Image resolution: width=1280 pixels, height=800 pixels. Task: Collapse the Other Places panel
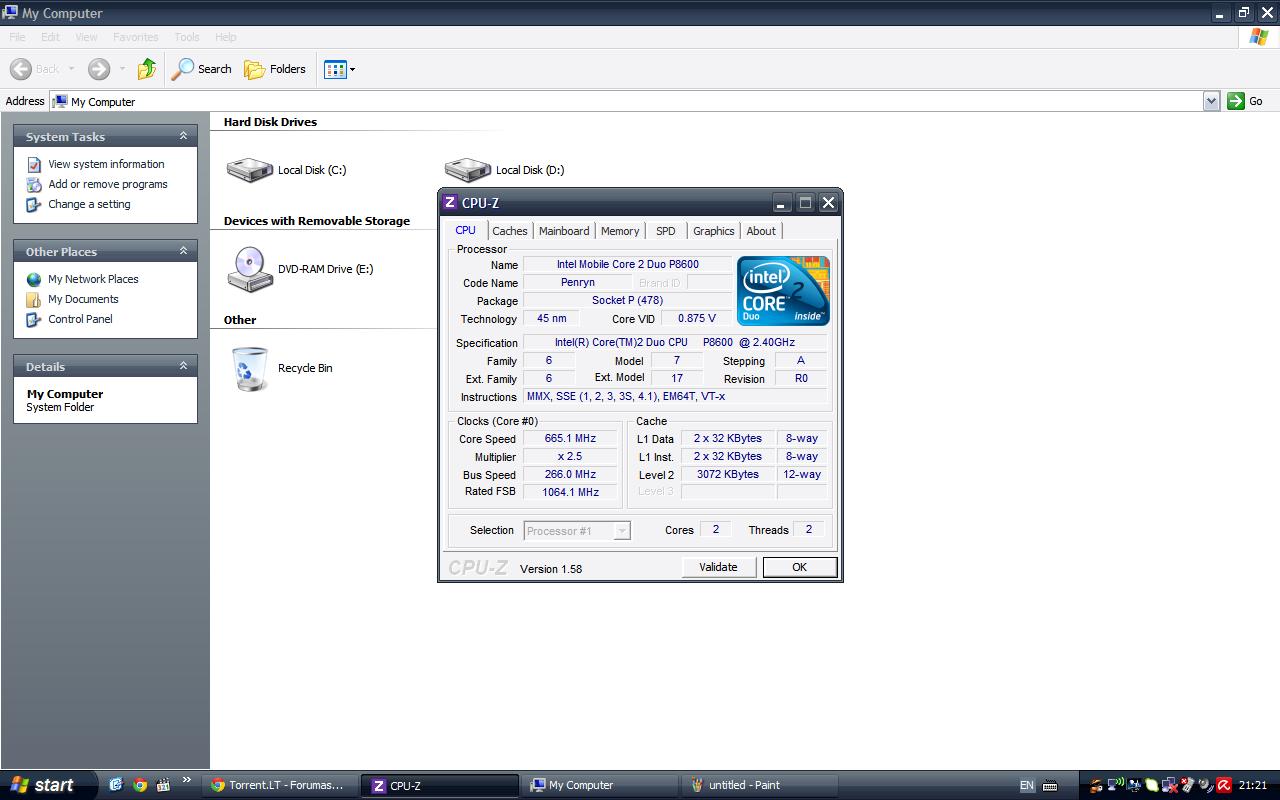183,251
